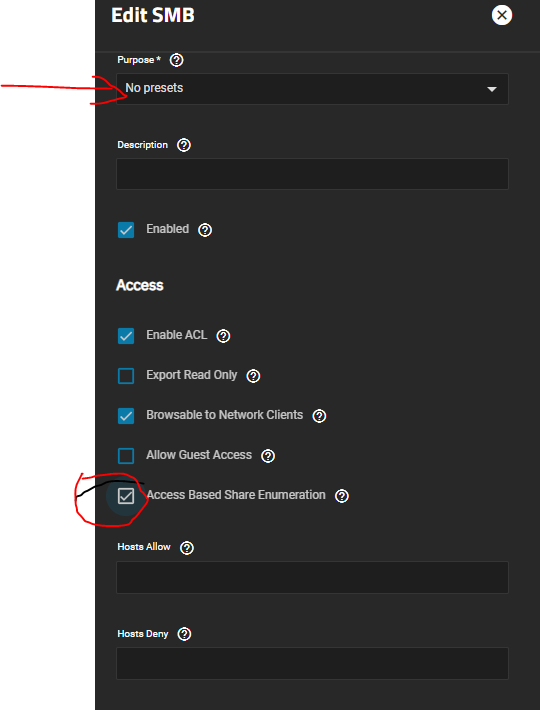Disable the Enable ACL checkbox
Viewport: 540px width, 710px height.
tap(126, 336)
